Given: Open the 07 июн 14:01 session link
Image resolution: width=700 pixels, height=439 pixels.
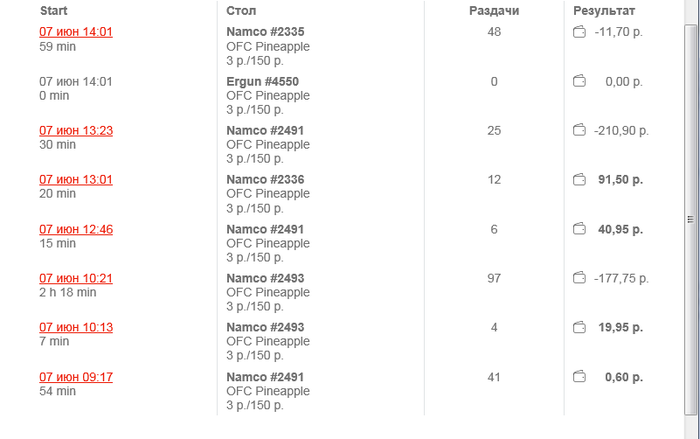Looking at the screenshot, I should 76,32.
